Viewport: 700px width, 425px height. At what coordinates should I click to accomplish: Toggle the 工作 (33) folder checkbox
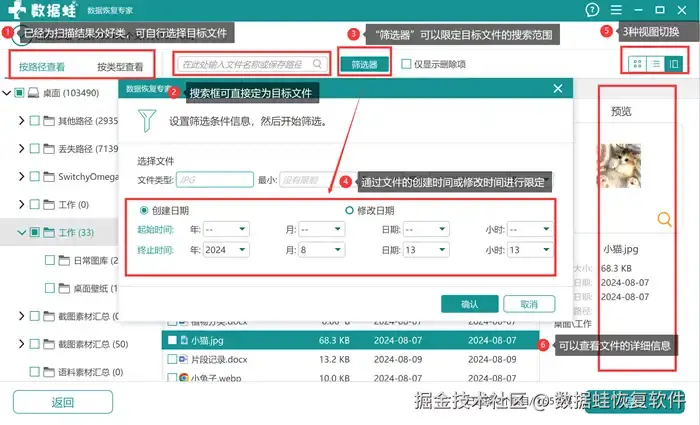(x=34, y=232)
